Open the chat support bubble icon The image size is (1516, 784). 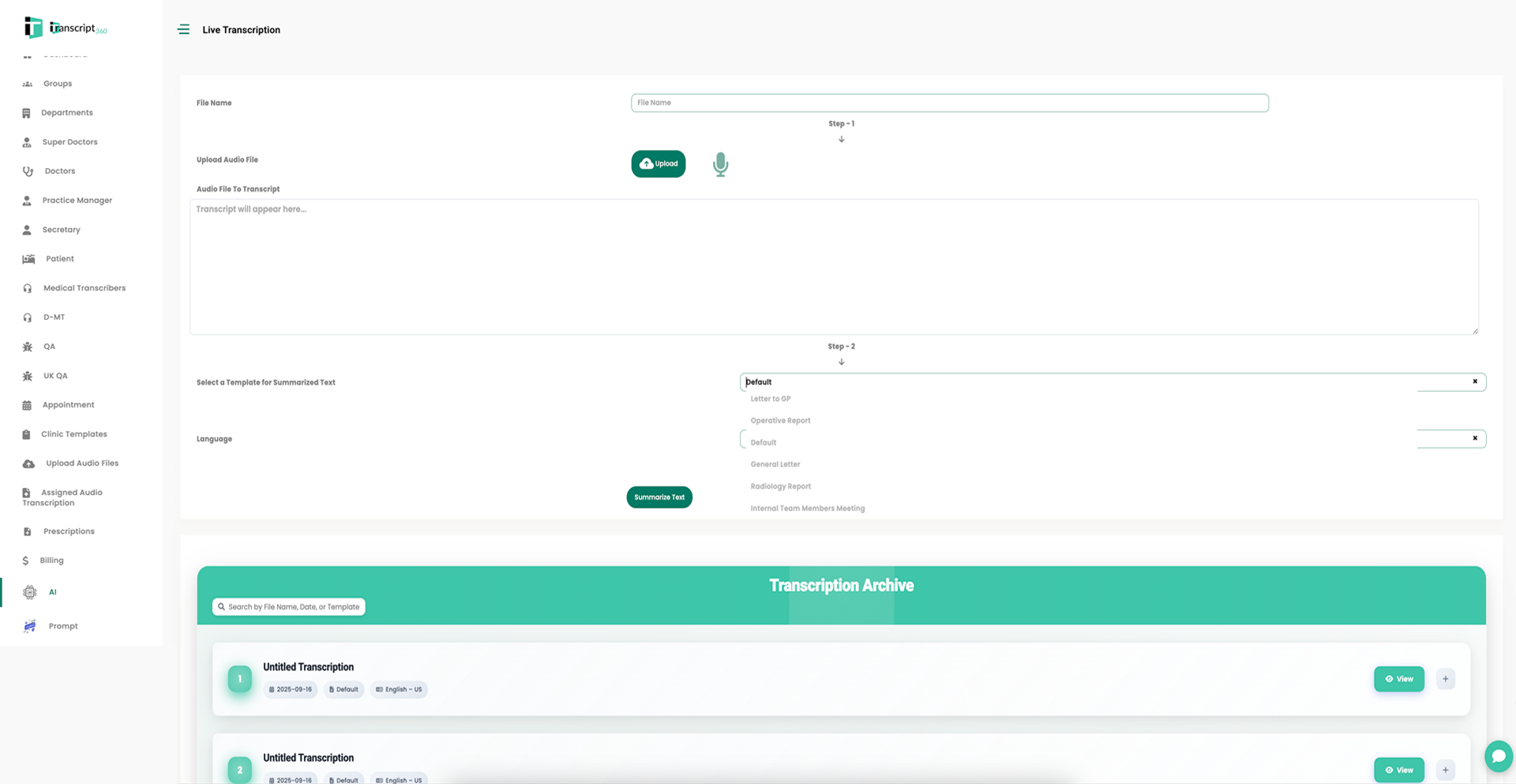coord(1498,756)
